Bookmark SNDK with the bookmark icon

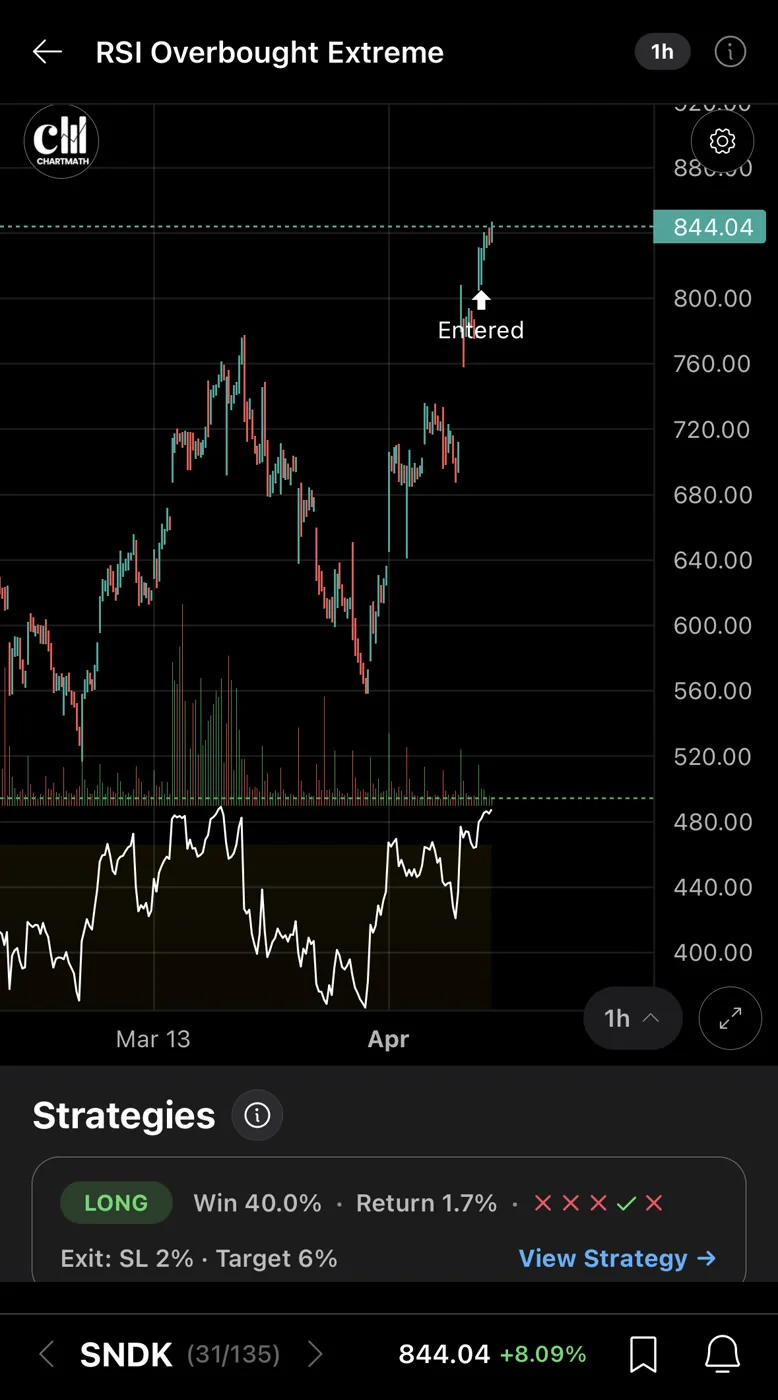(x=643, y=1354)
